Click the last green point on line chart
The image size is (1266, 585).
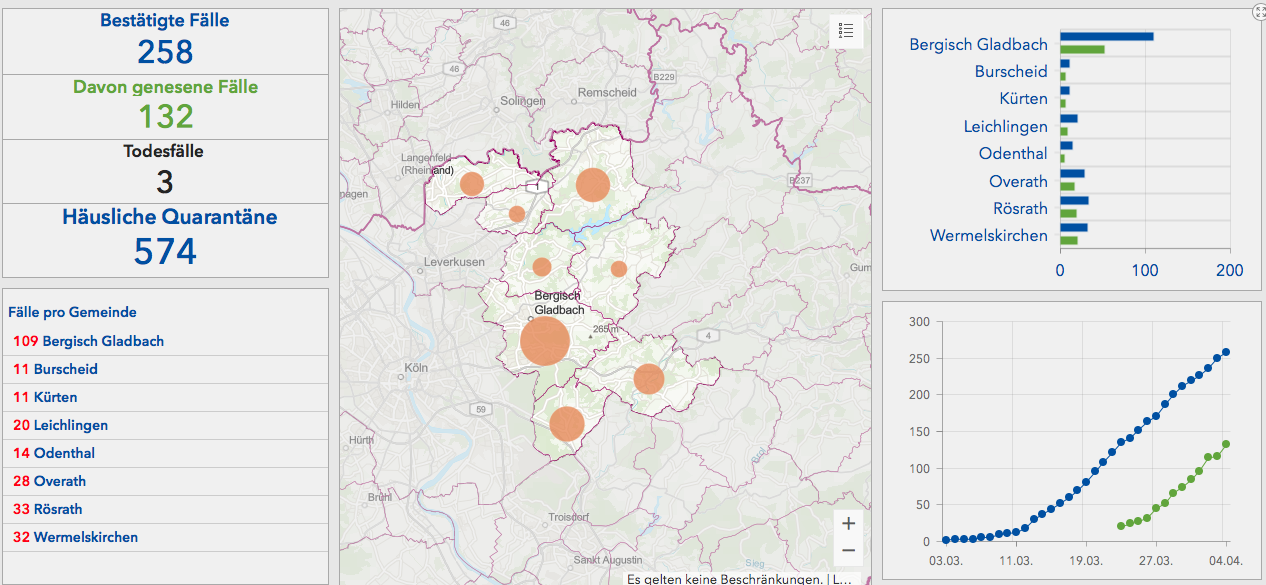[1226, 444]
